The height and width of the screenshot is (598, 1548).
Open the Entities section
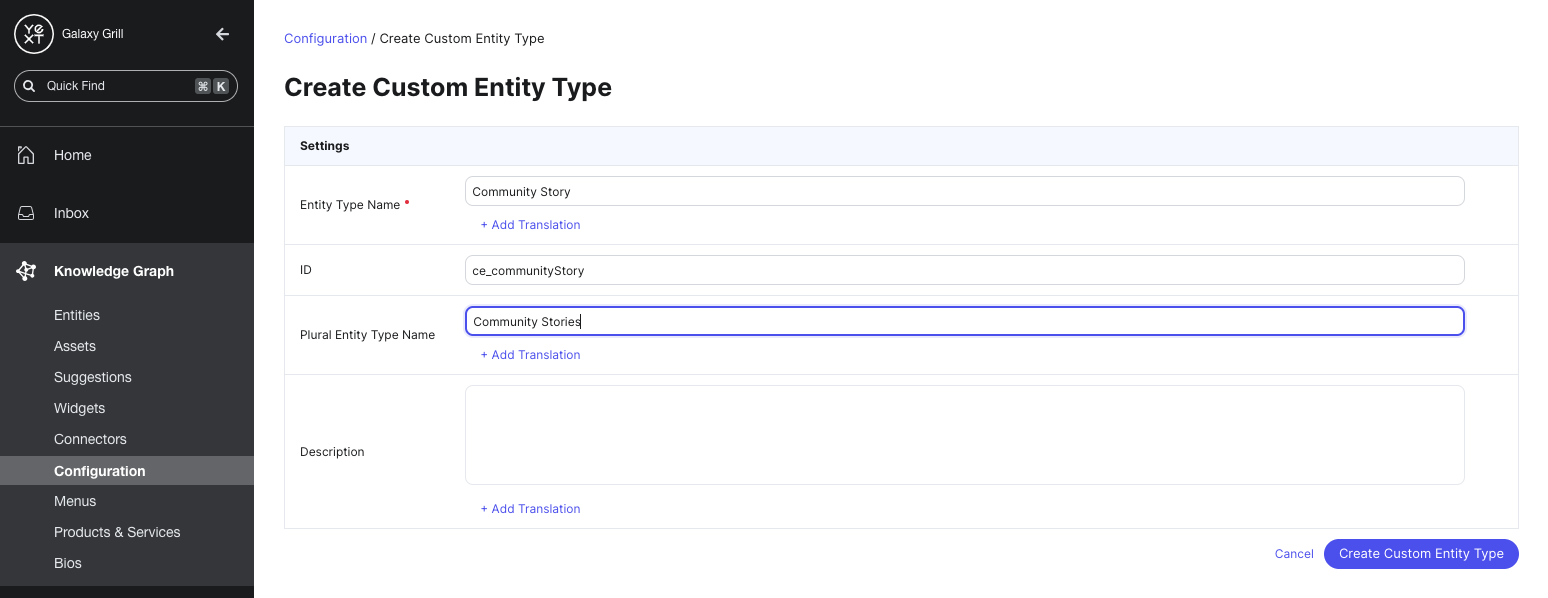(x=77, y=315)
